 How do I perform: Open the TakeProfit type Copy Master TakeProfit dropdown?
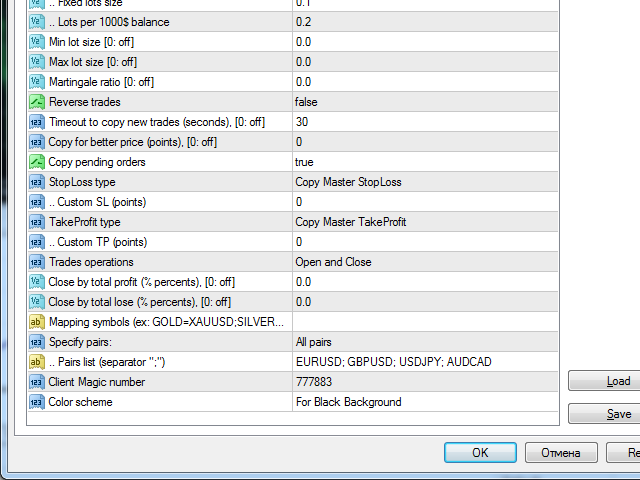(x=425, y=222)
